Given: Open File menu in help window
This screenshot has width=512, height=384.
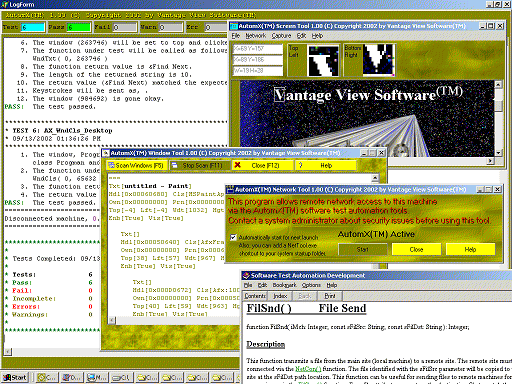Looking at the screenshot, I should coord(248,285).
